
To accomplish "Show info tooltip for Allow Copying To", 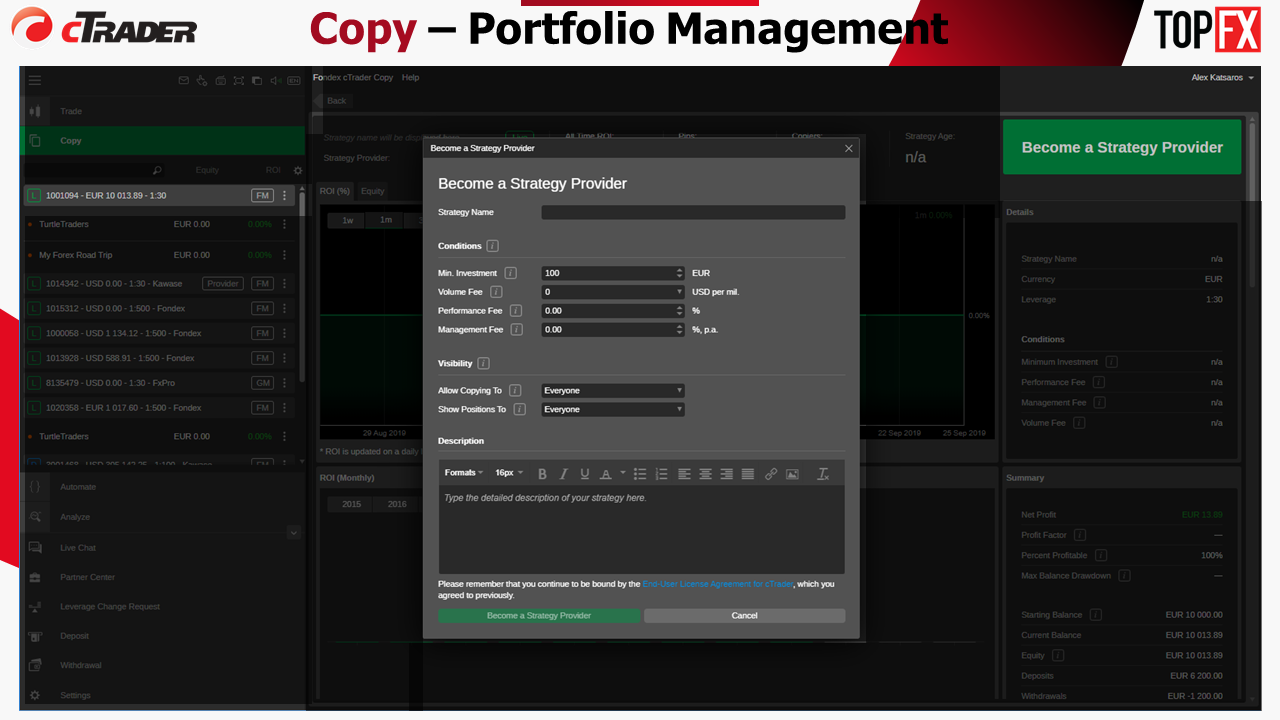I will click(515, 391).
